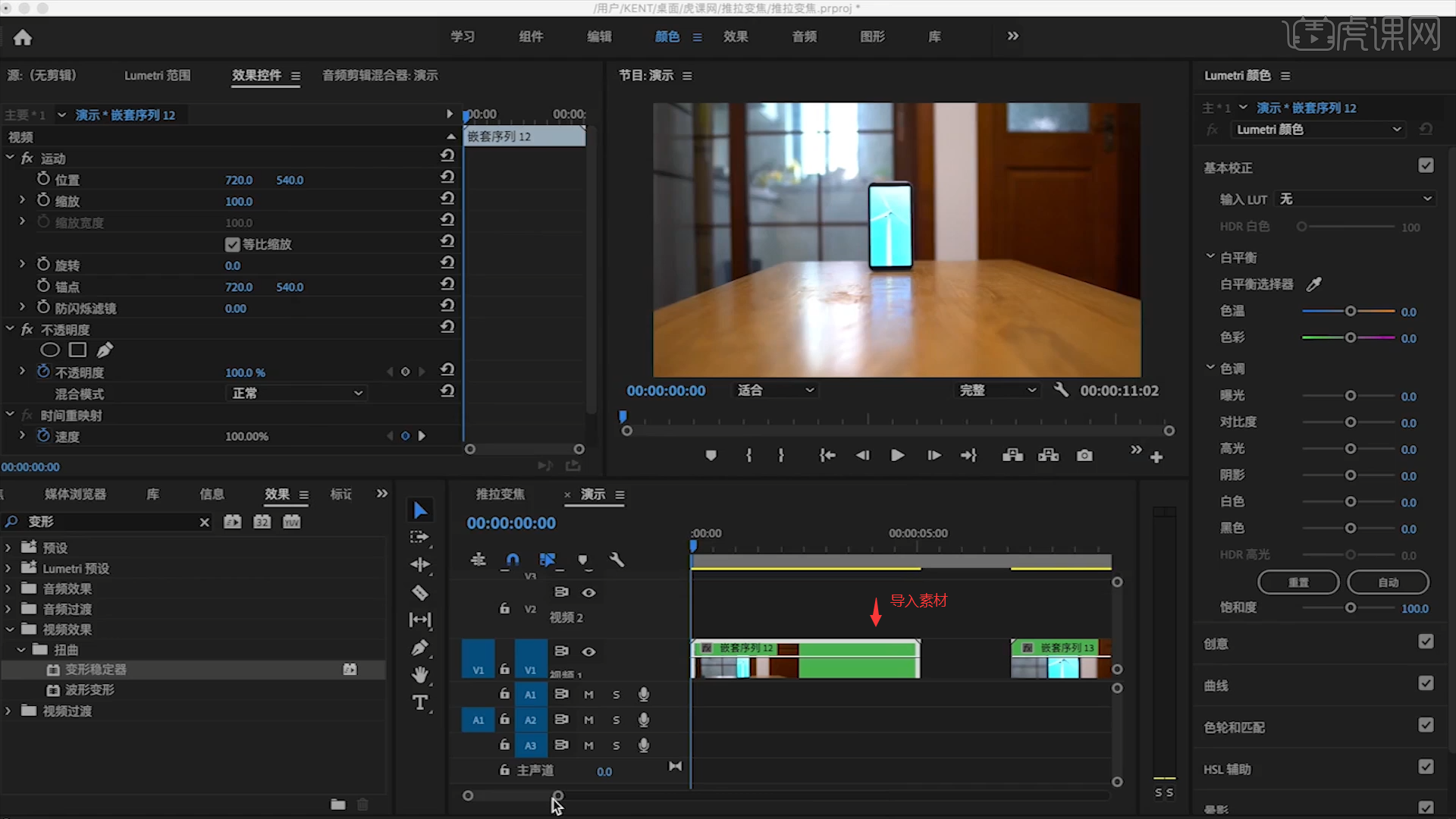Collapse the Motion effect group
This screenshot has height=819, width=1456.
(x=10, y=158)
